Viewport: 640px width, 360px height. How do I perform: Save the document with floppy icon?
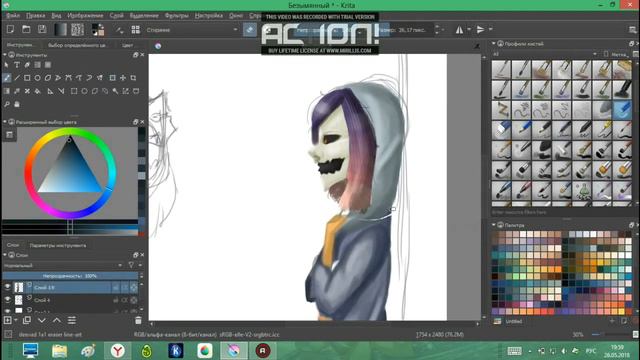42,29
